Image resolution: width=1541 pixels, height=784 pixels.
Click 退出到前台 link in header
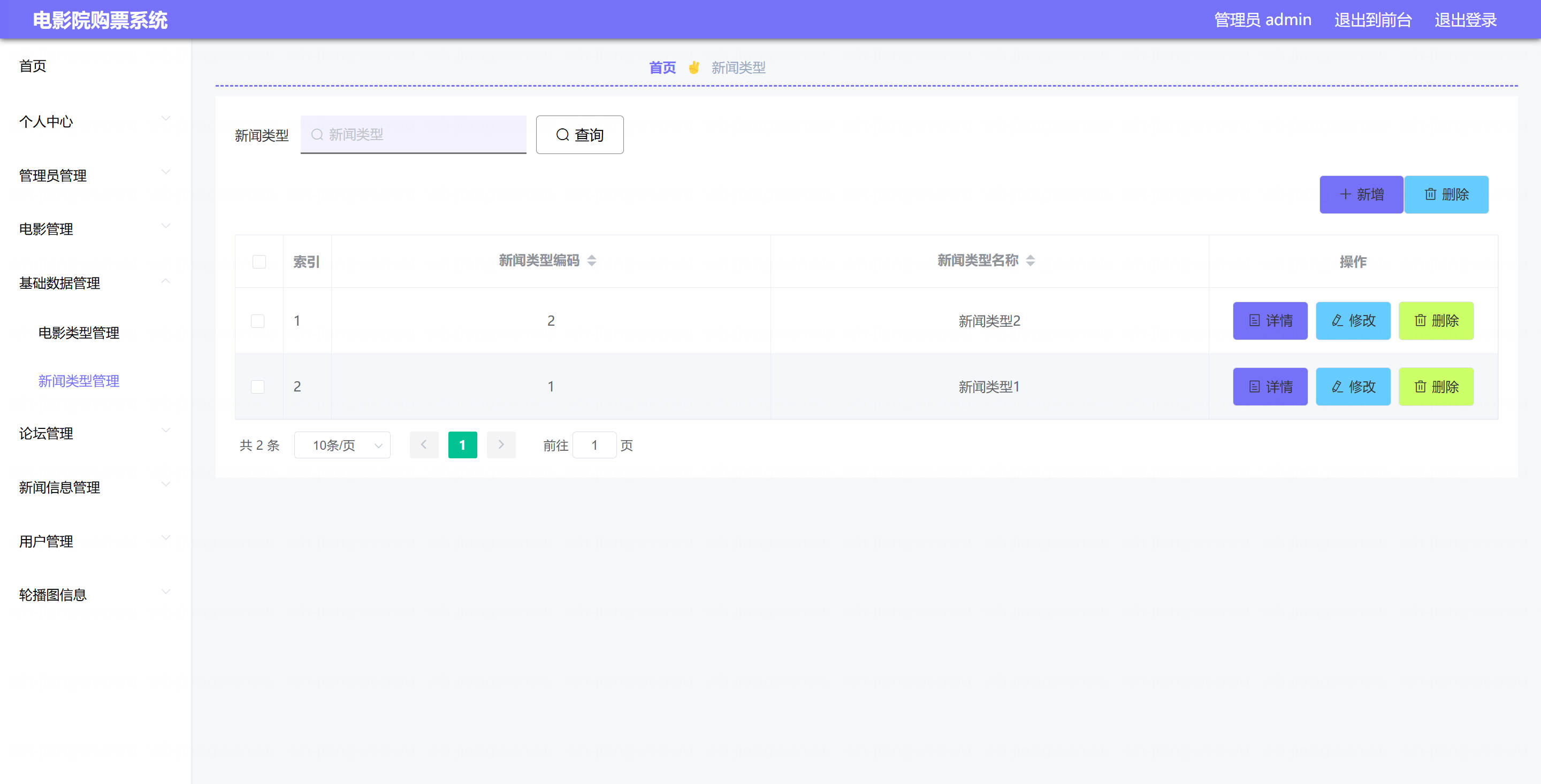(x=1372, y=20)
